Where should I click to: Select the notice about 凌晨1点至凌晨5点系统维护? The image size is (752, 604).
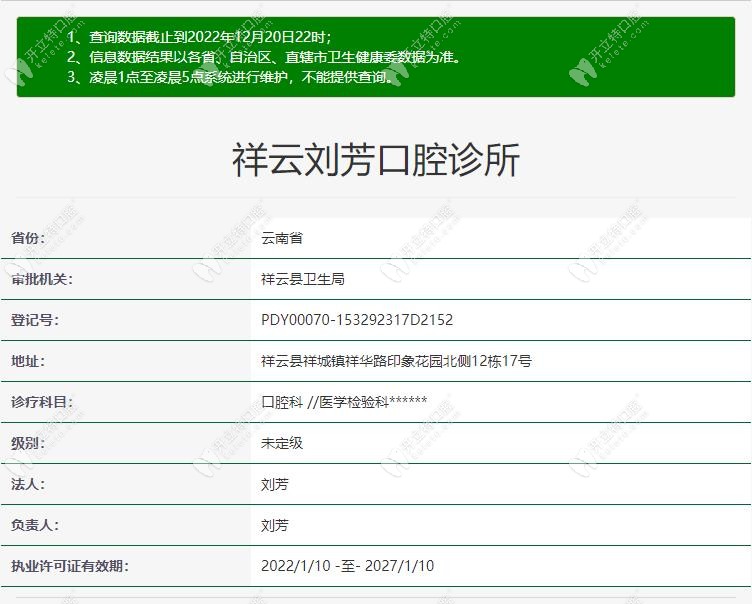pos(231,77)
